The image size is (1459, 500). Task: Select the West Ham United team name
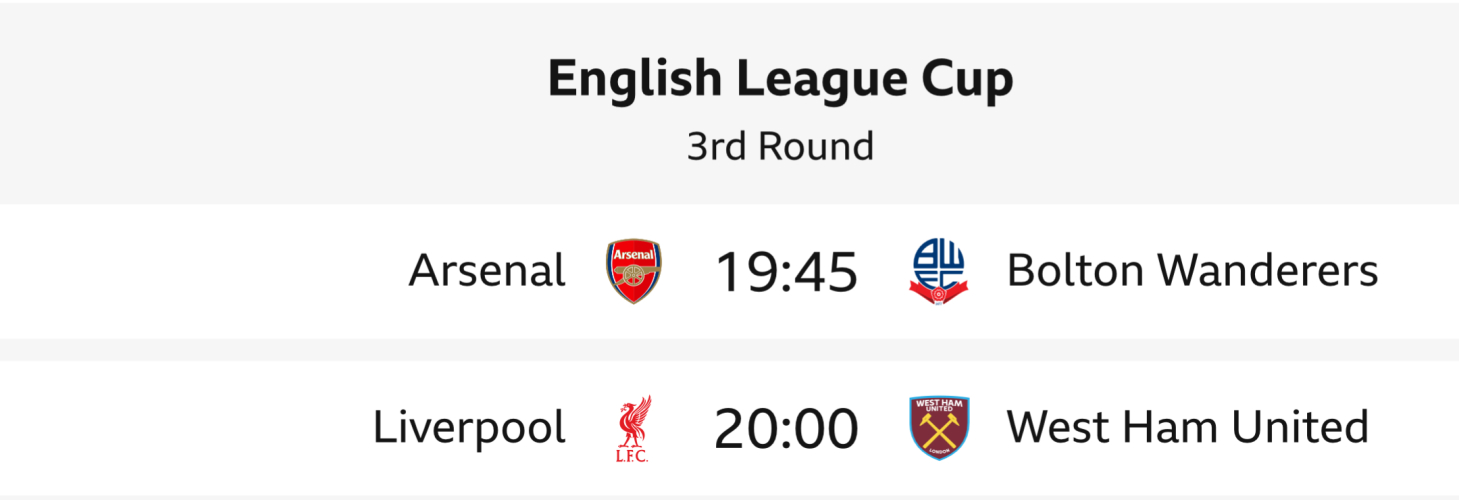tap(1187, 428)
